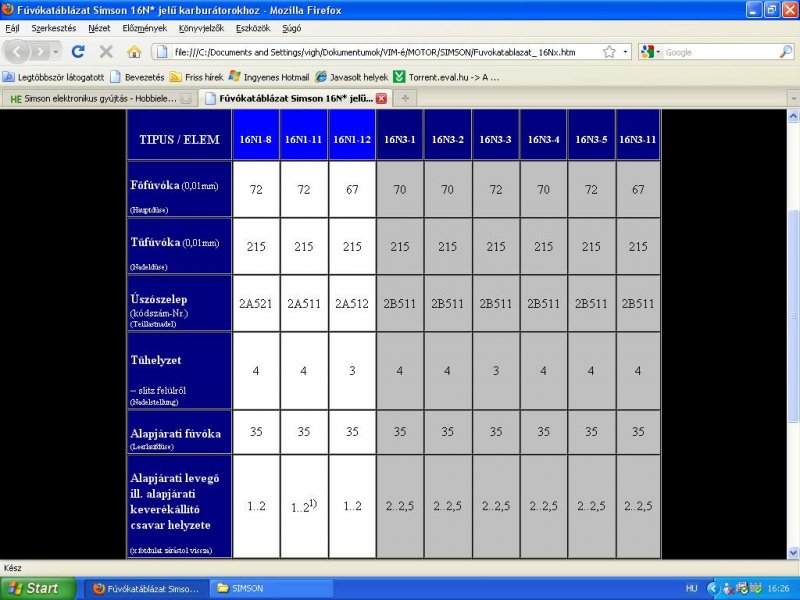Open the Könyvjelzők menu

(201, 28)
